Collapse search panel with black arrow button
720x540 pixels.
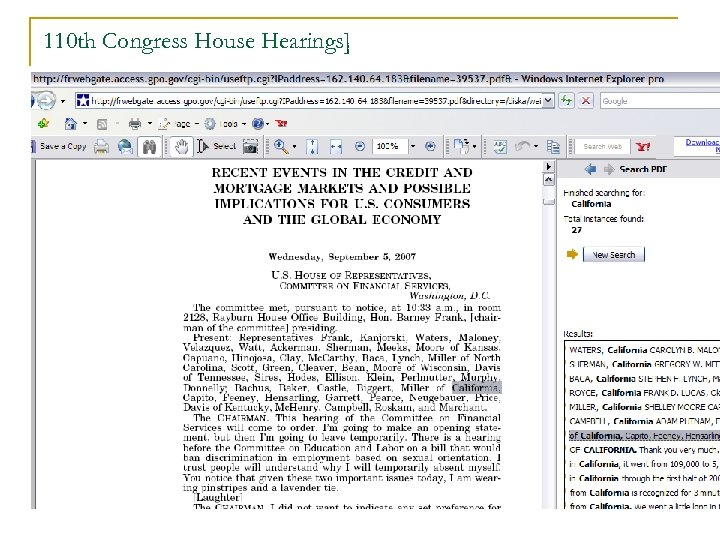(549, 167)
